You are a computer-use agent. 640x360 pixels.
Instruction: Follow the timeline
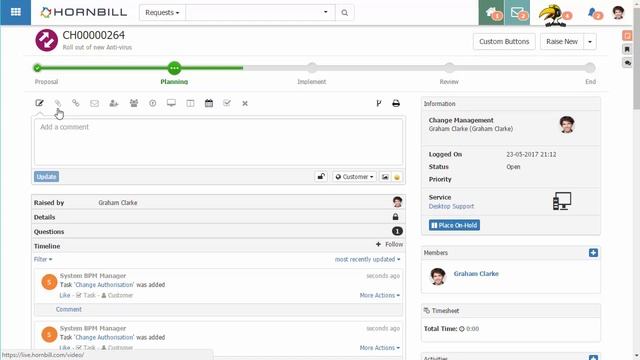(389, 244)
